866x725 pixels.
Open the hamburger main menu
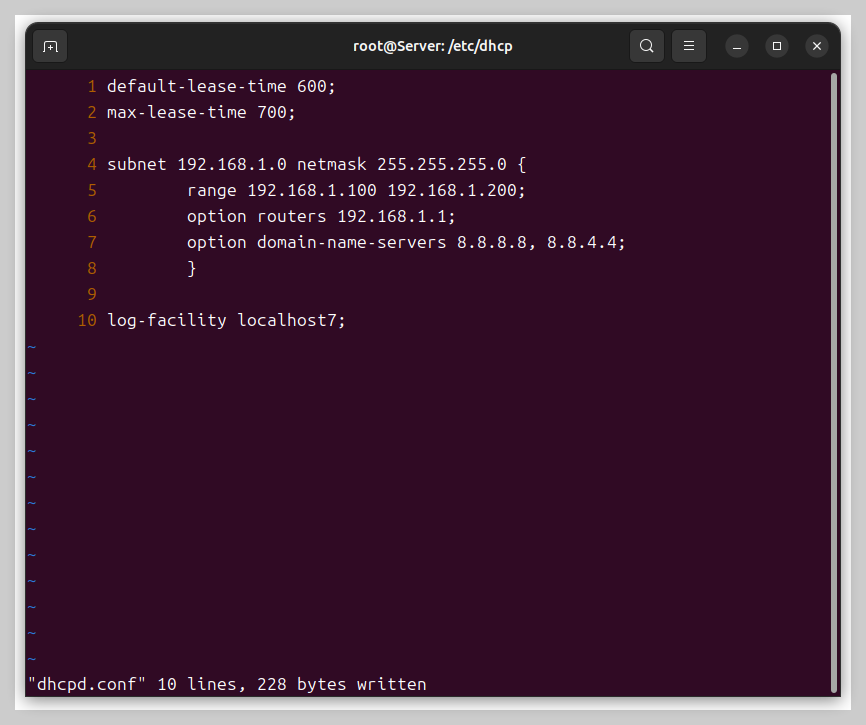pos(689,46)
